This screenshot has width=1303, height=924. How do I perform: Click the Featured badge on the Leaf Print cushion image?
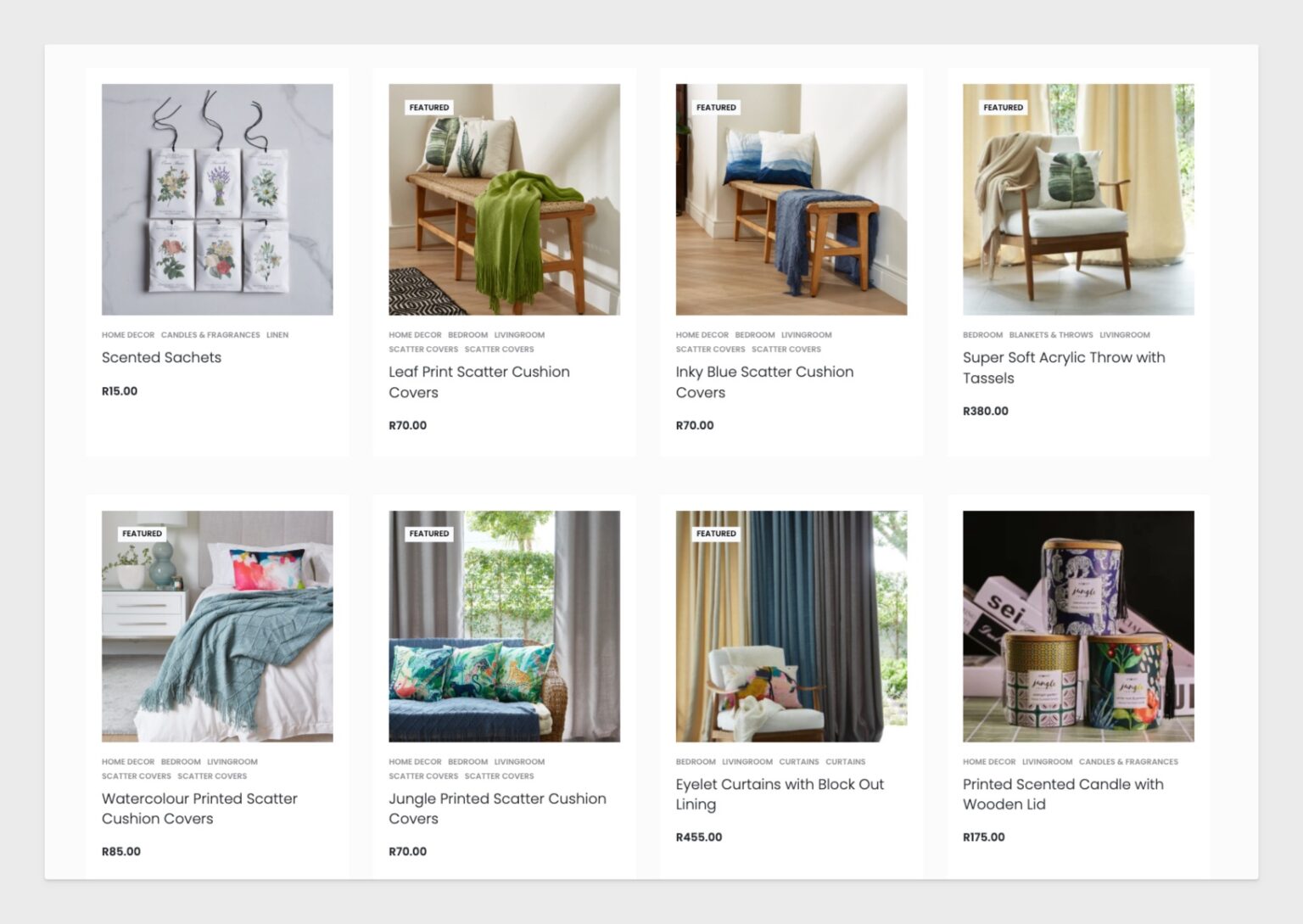point(429,108)
